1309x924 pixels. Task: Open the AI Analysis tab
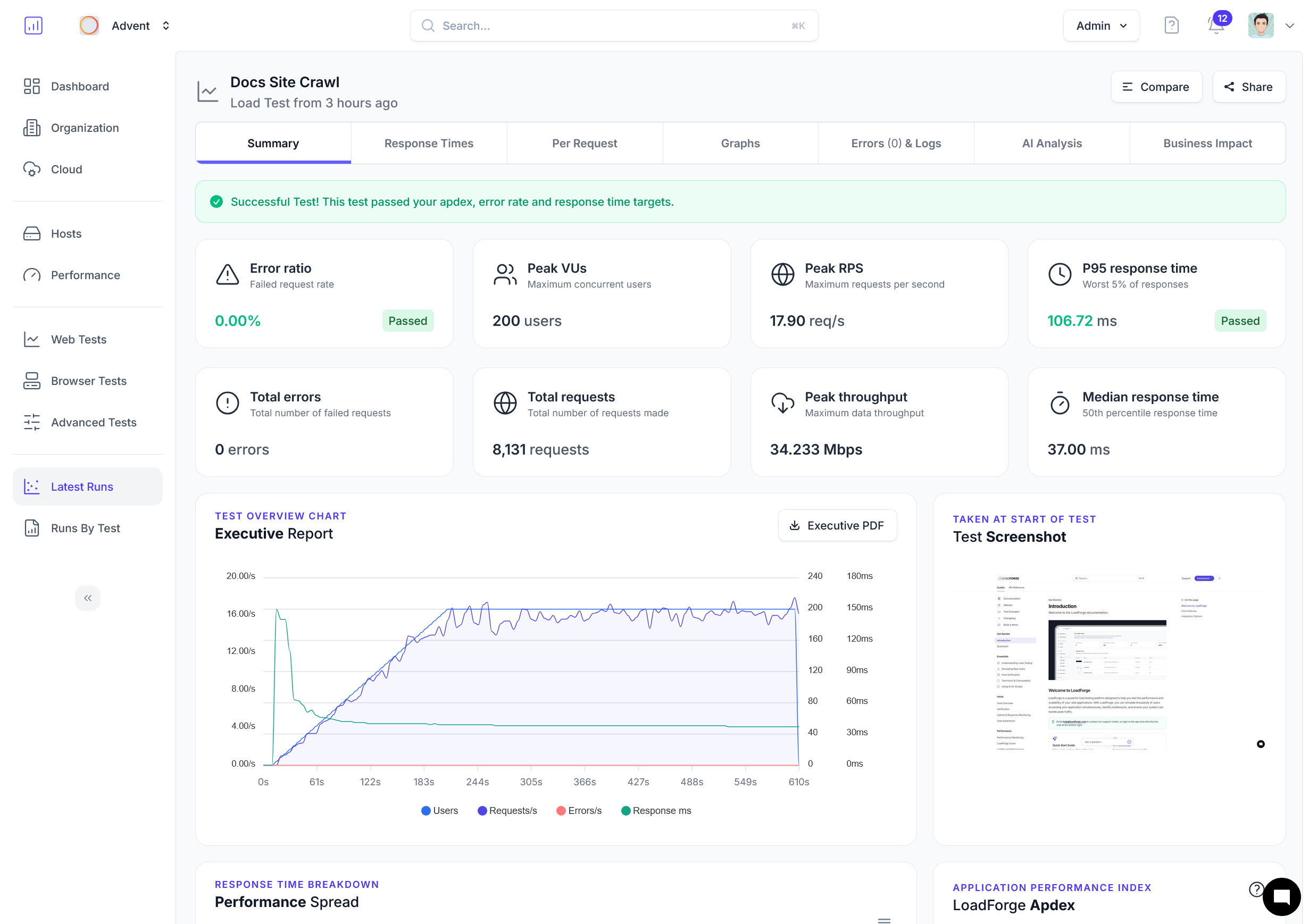(x=1052, y=144)
